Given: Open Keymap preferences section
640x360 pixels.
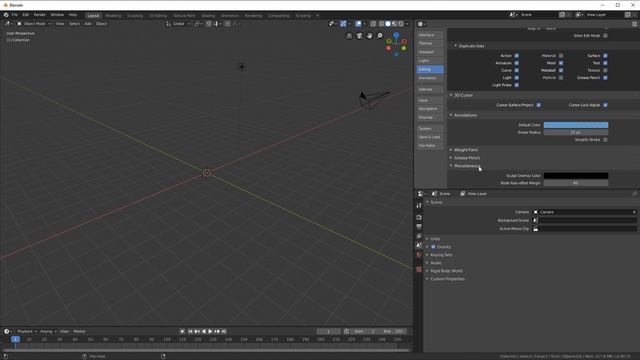Looking at the screenshot, I should (x=430, y=117).
